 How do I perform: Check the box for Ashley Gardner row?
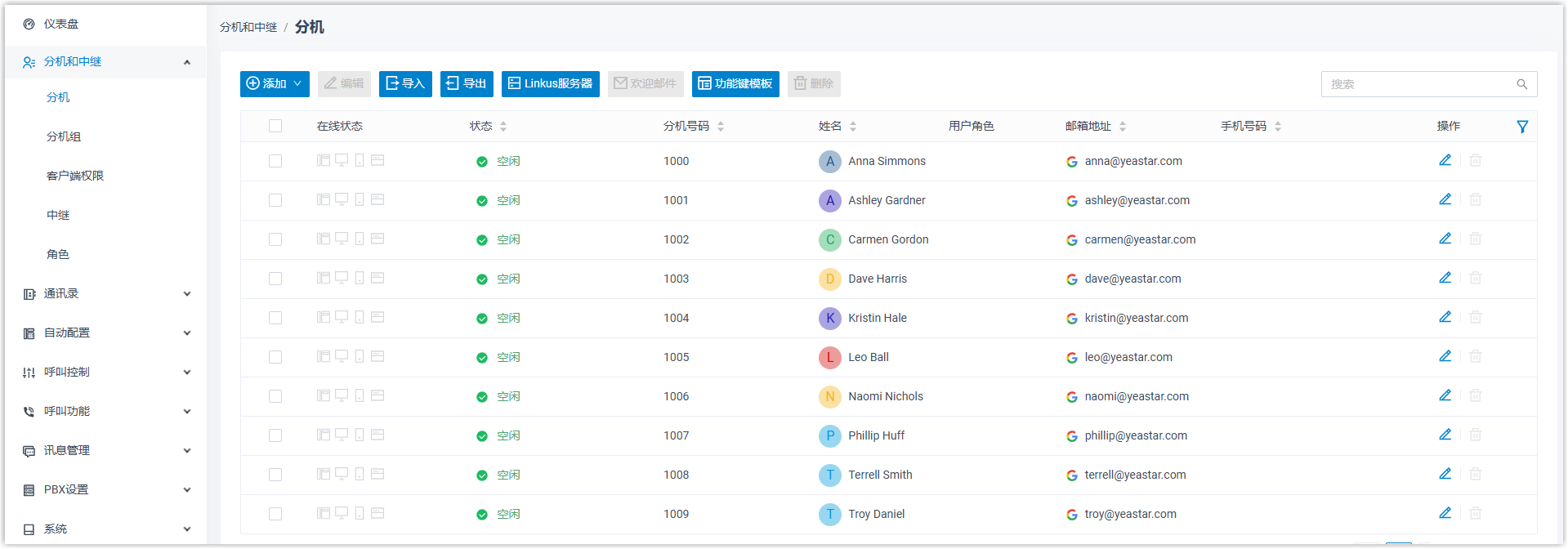point(275,200)
